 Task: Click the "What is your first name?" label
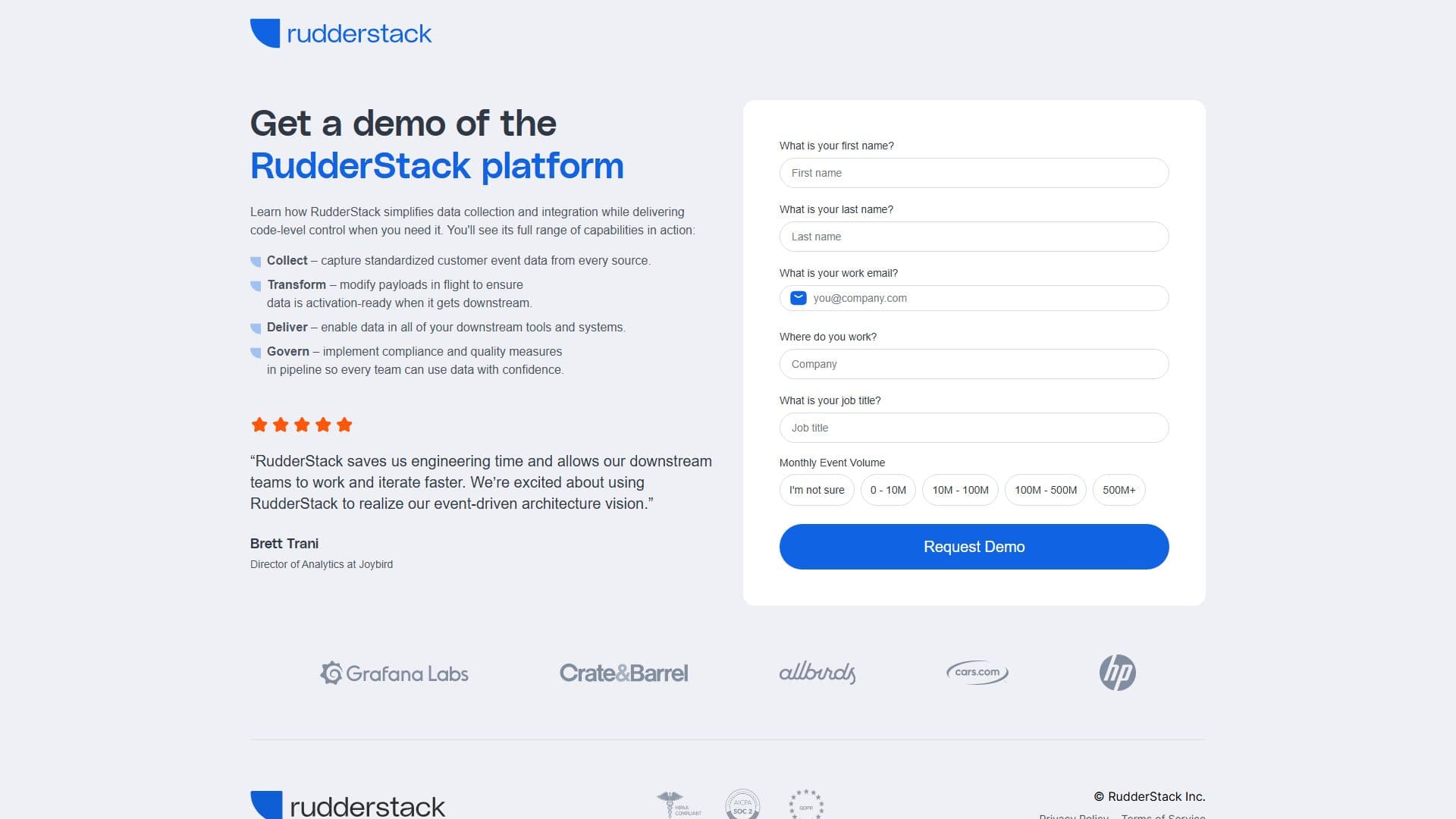[x=836, y=146]
